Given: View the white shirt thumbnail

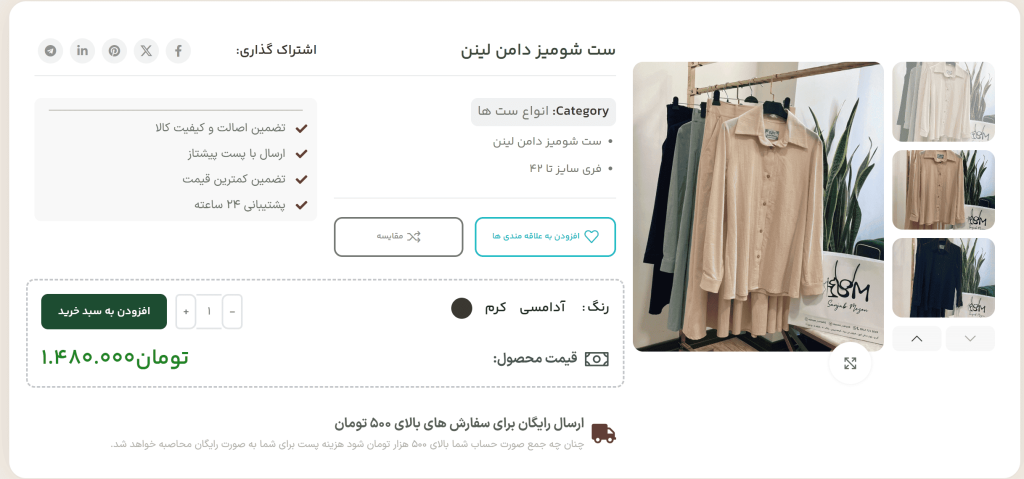Looking at the screenshot, I should (x=944, y=102).
